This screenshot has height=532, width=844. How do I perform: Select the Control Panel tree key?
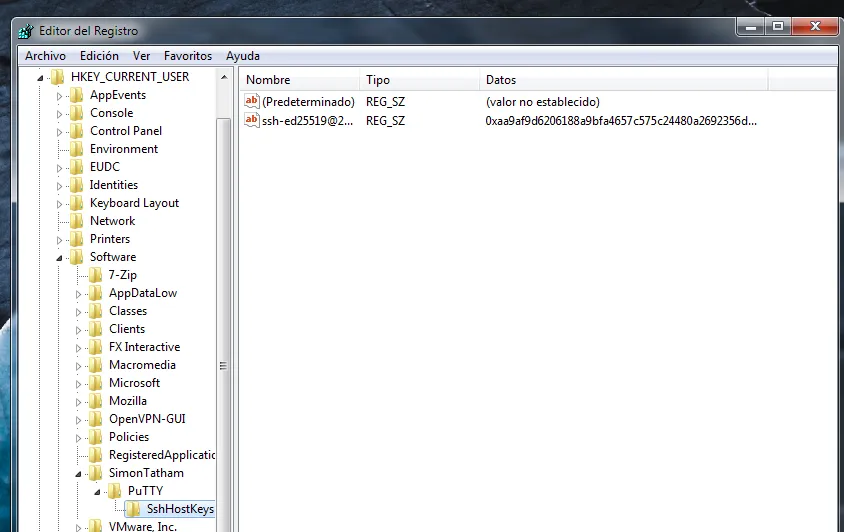click(126, 131)
